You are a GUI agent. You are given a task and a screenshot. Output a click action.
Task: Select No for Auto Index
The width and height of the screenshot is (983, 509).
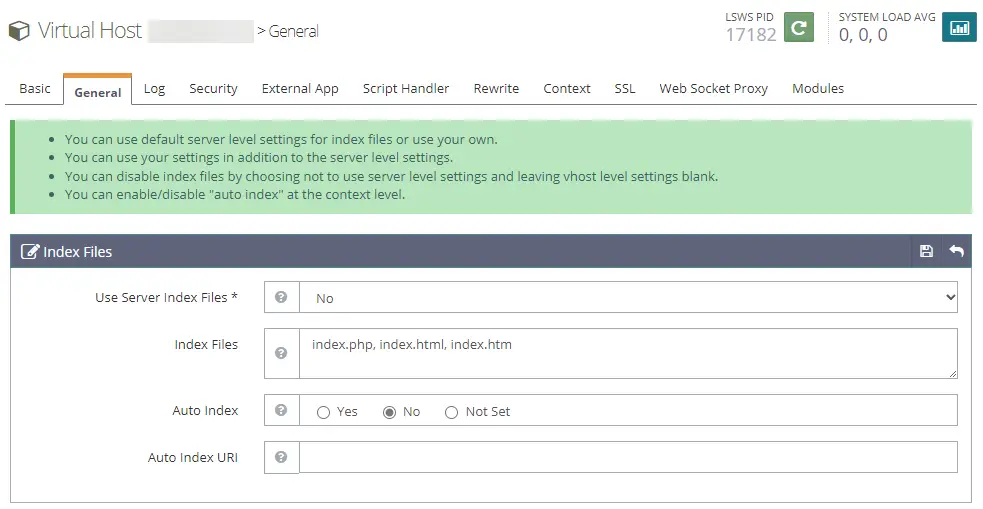(390, 412)
